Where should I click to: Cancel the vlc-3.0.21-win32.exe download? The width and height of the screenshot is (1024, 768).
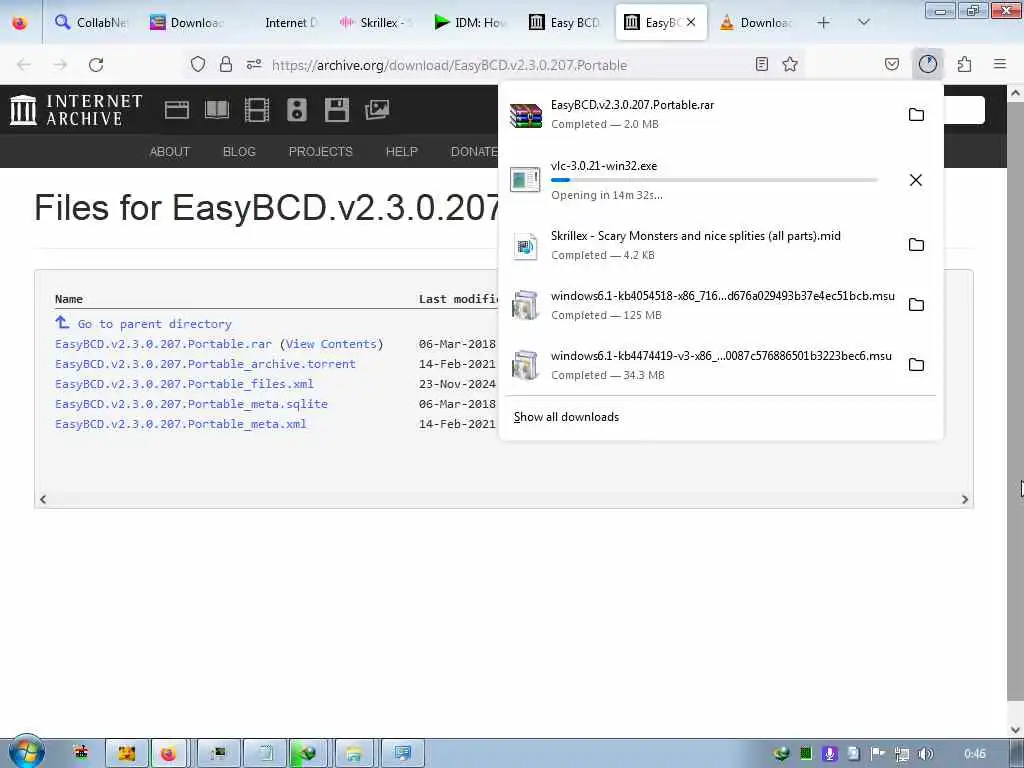pyautogui.click(x=916, y=180)
